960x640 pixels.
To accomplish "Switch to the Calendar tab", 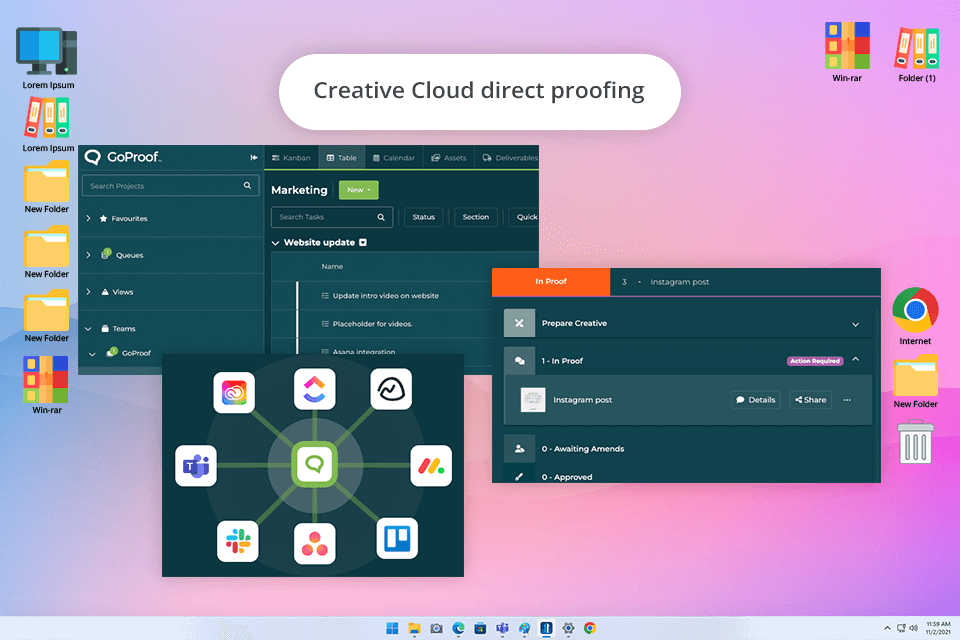I will [x=394, y=157].
